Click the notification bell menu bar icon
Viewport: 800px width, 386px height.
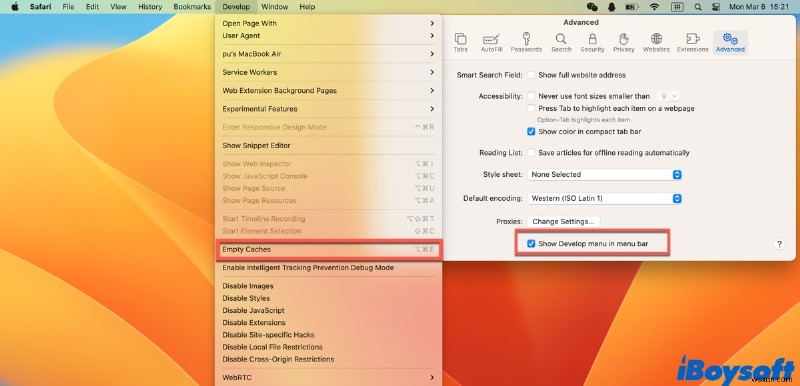tap(611, 7)
